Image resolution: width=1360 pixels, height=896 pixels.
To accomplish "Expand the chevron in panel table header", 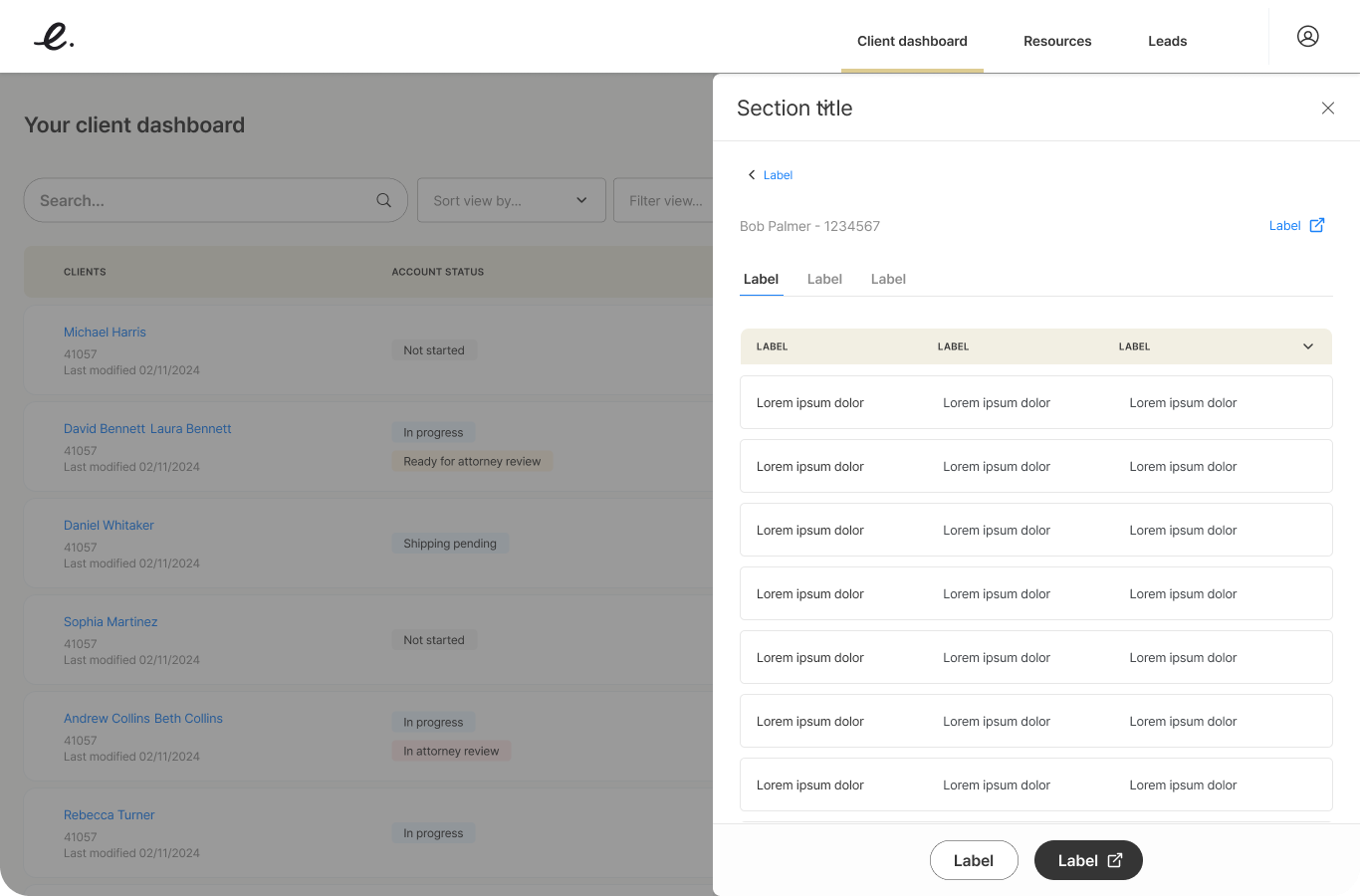I will 1308,346.
